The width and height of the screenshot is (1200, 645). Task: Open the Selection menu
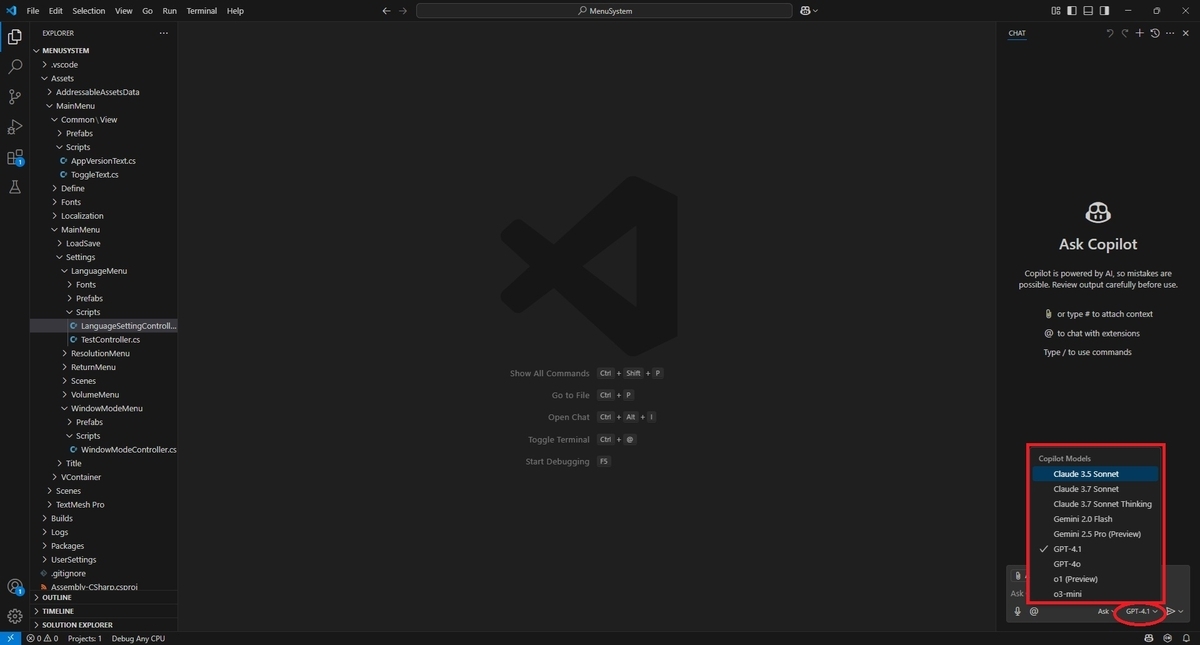tap(88, 11)
